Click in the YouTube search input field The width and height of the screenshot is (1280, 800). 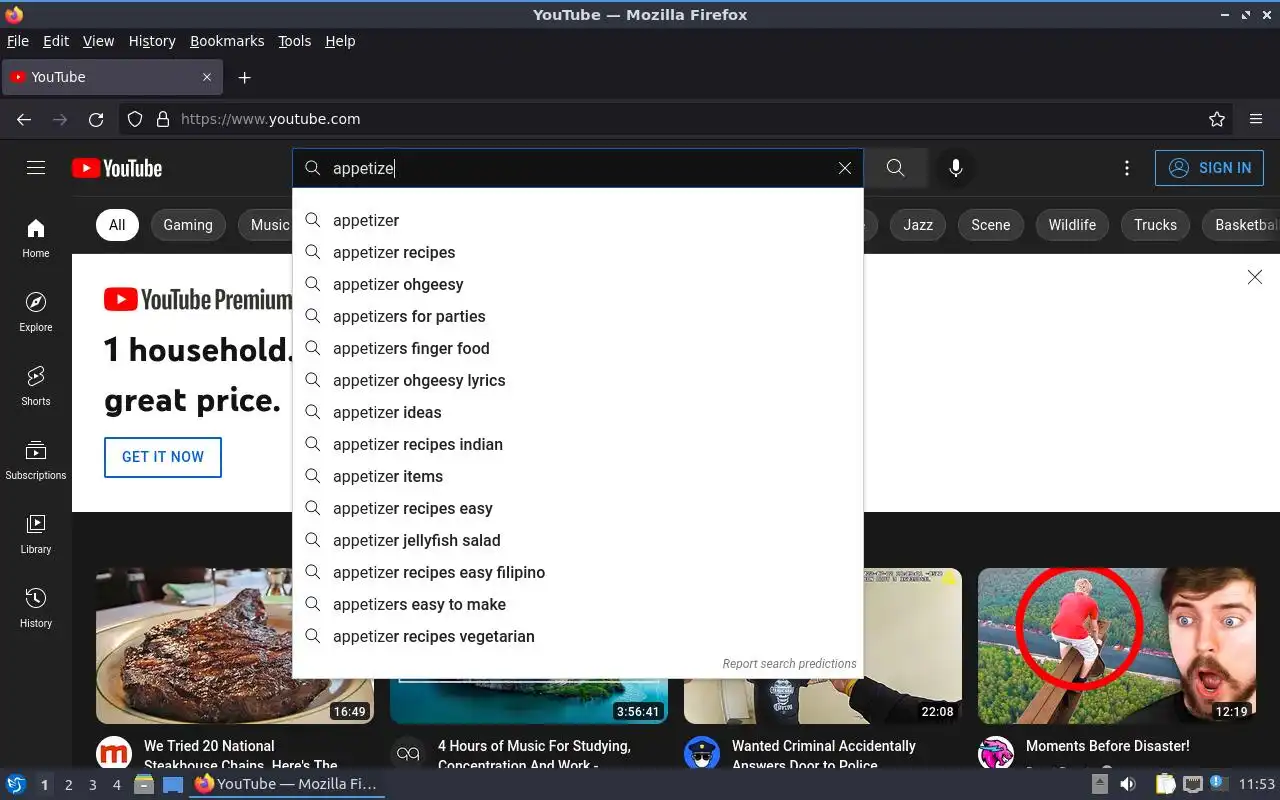[x=580, y=168]
